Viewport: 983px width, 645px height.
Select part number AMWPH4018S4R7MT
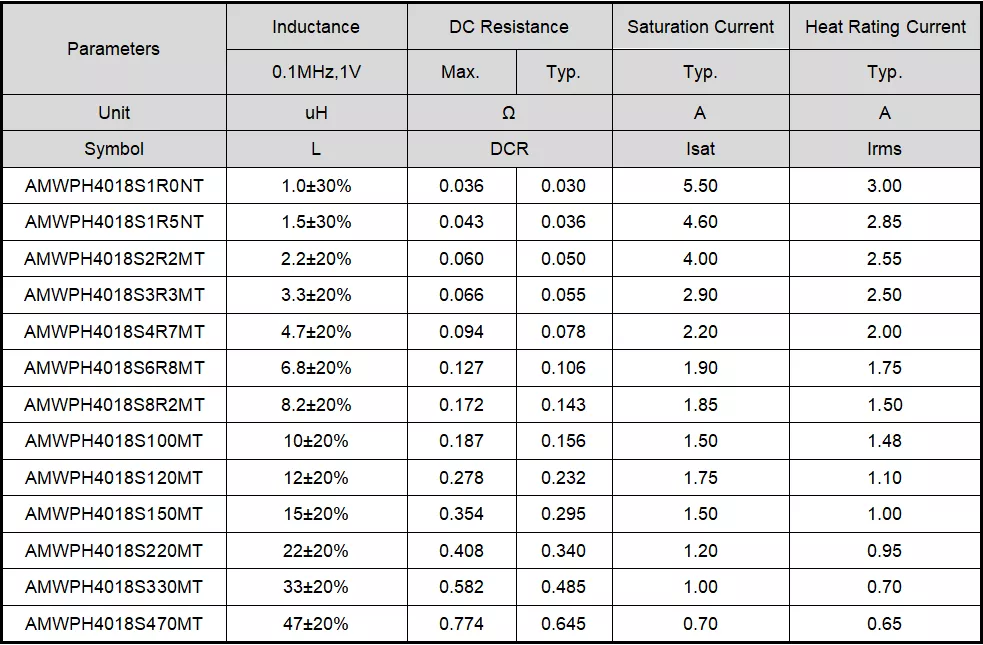click(113, 332)
